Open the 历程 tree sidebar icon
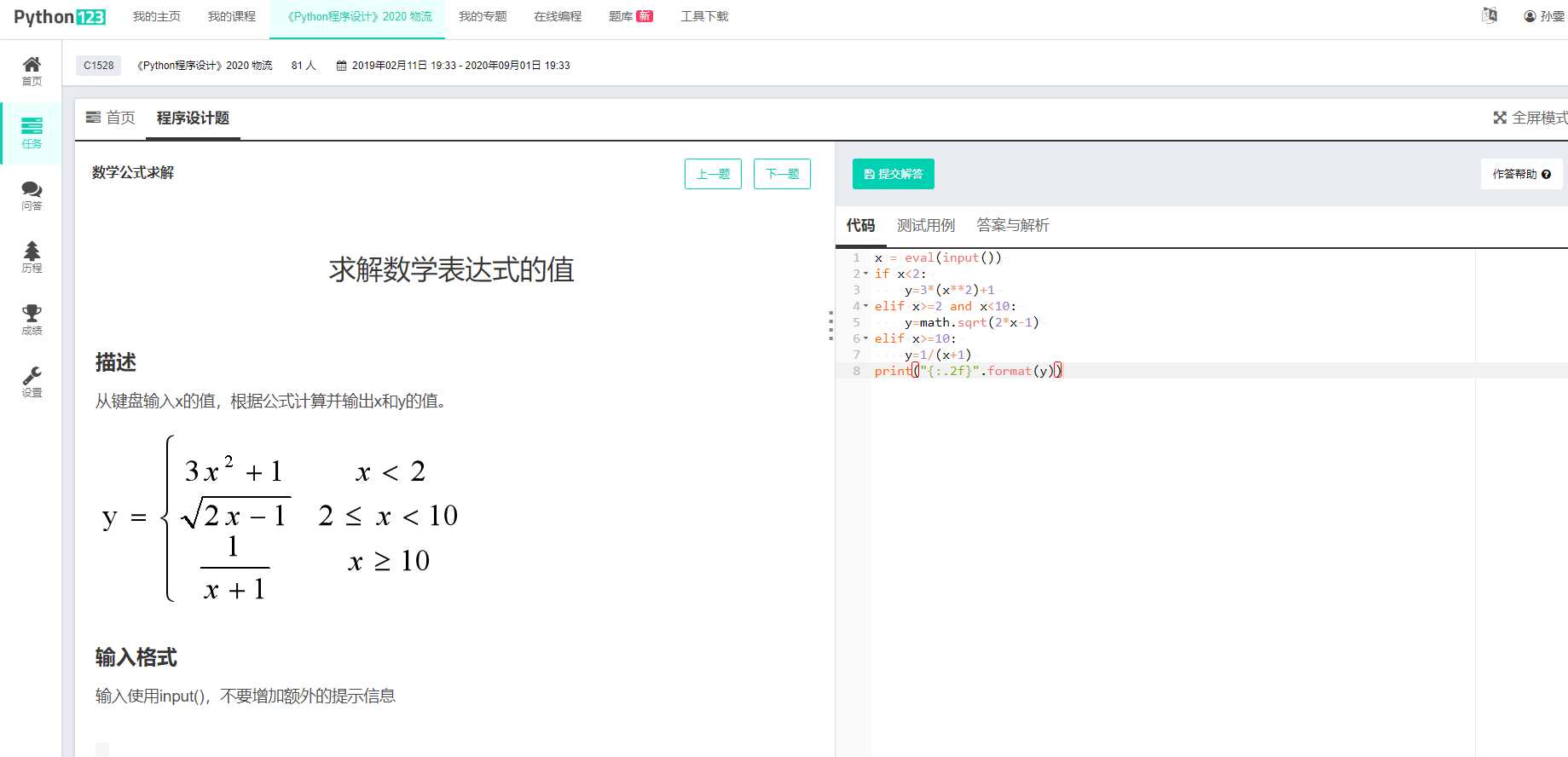The width and height of the screenshot is (1568, 757). [x=32, y=257]
